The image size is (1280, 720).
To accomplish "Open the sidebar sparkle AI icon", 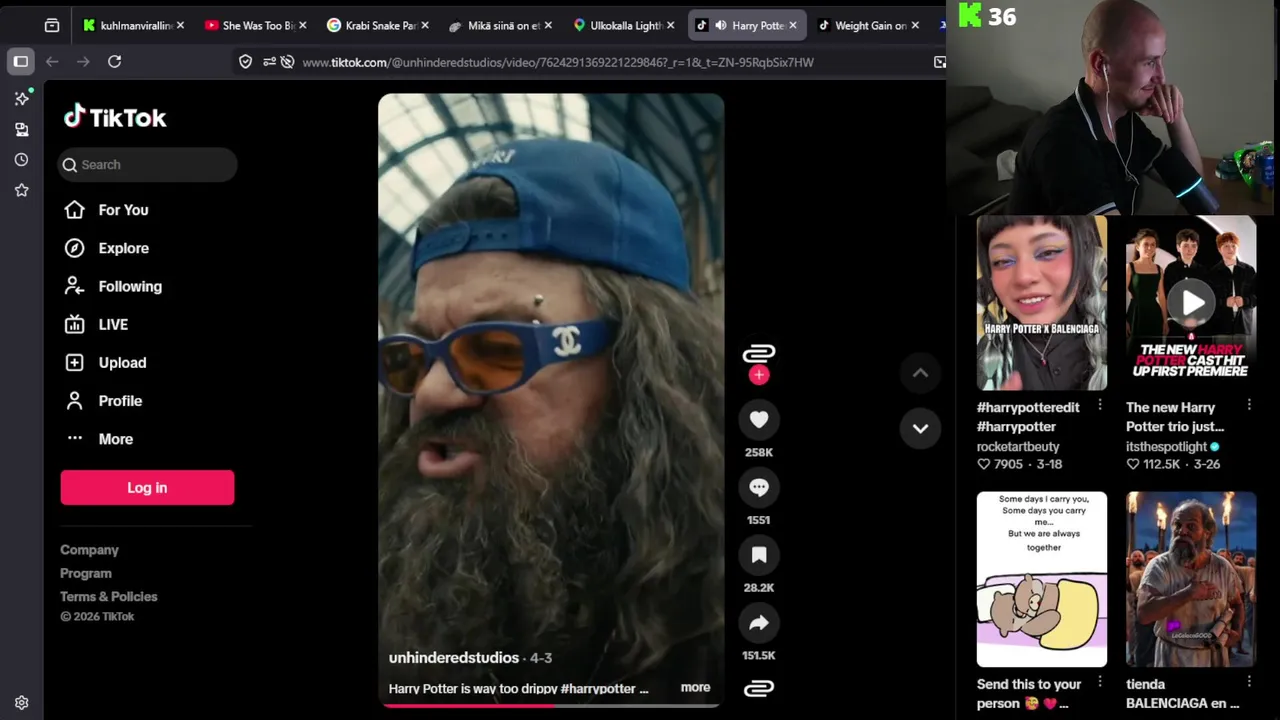I will tap(21, 98).
